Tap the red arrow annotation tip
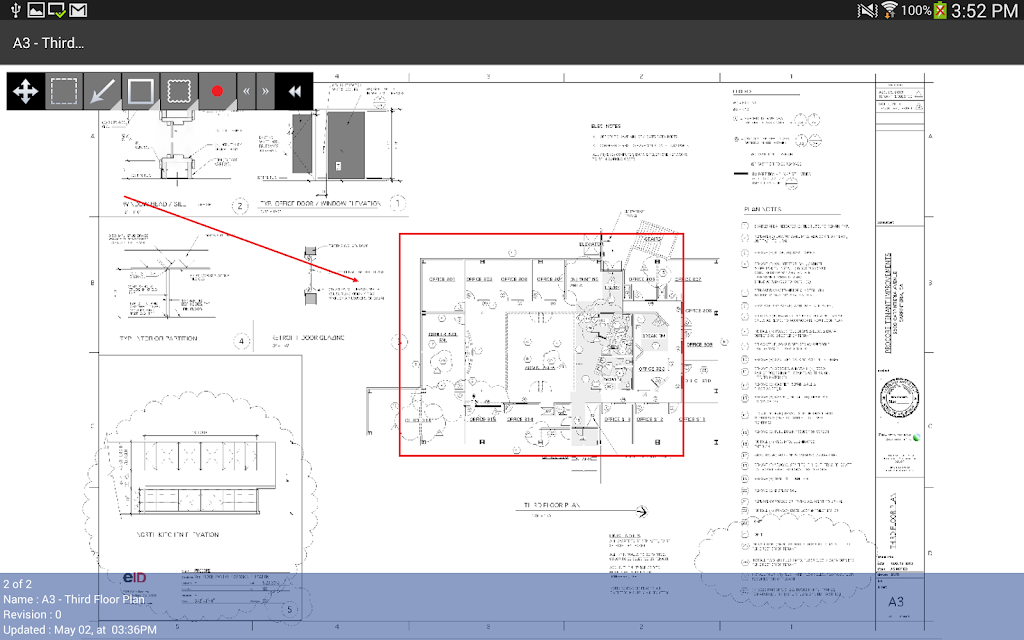Viewport: 1024px width, 640px height. 357,280
